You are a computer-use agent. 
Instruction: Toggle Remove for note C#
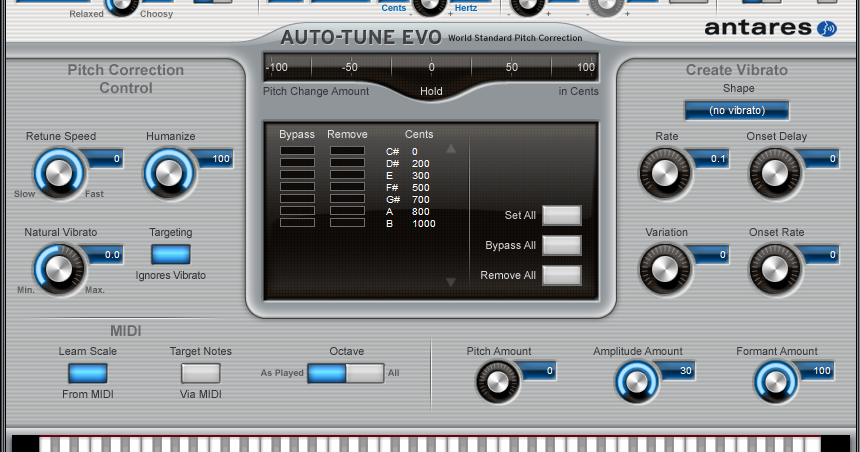pyautogui.click(x=347, y=151)
